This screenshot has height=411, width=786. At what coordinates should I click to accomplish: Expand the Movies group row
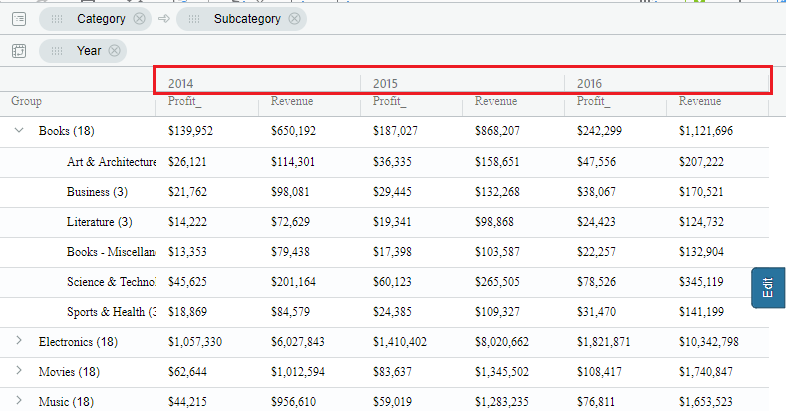19,370
